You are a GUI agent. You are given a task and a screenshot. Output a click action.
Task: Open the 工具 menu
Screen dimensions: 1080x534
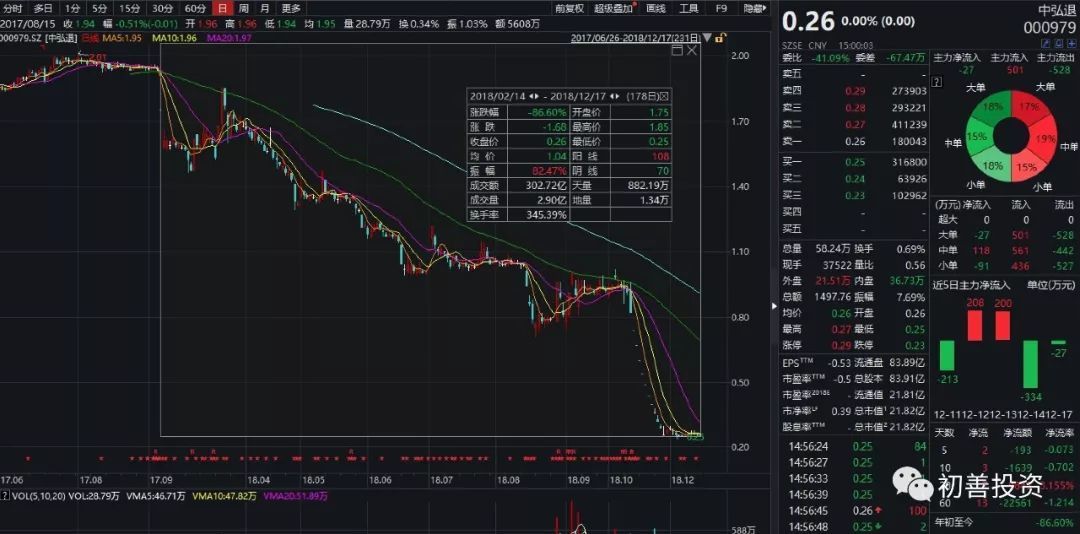tap(689, 8)
